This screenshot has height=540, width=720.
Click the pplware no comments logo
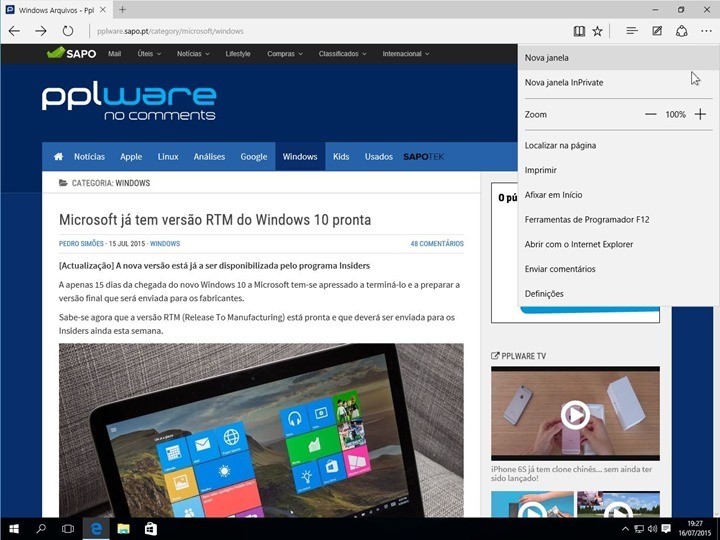tap(129, 102)
